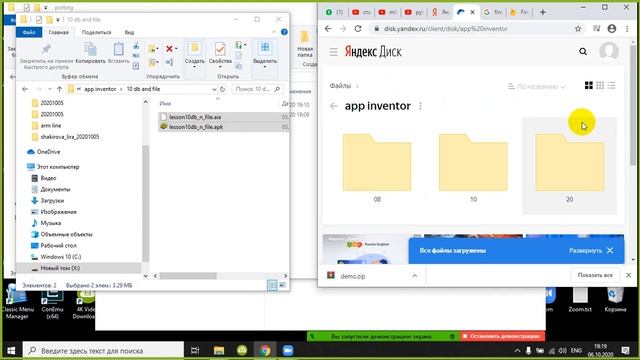640x360 pixels.
Task: Close the Chrome downloads bar
Action: coord(629,276)
